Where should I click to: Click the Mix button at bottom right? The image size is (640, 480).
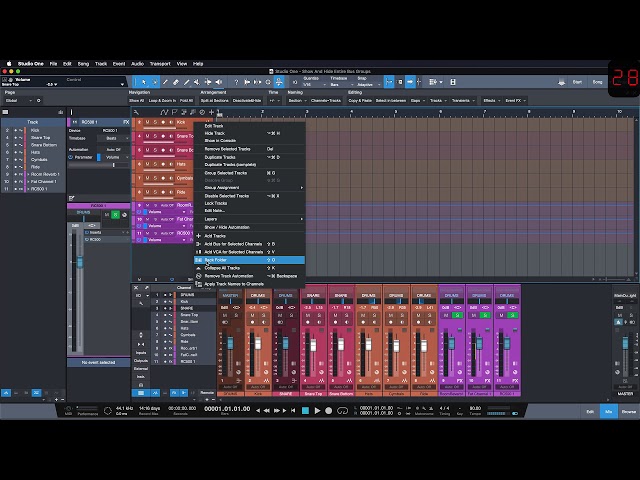(609, 411)
